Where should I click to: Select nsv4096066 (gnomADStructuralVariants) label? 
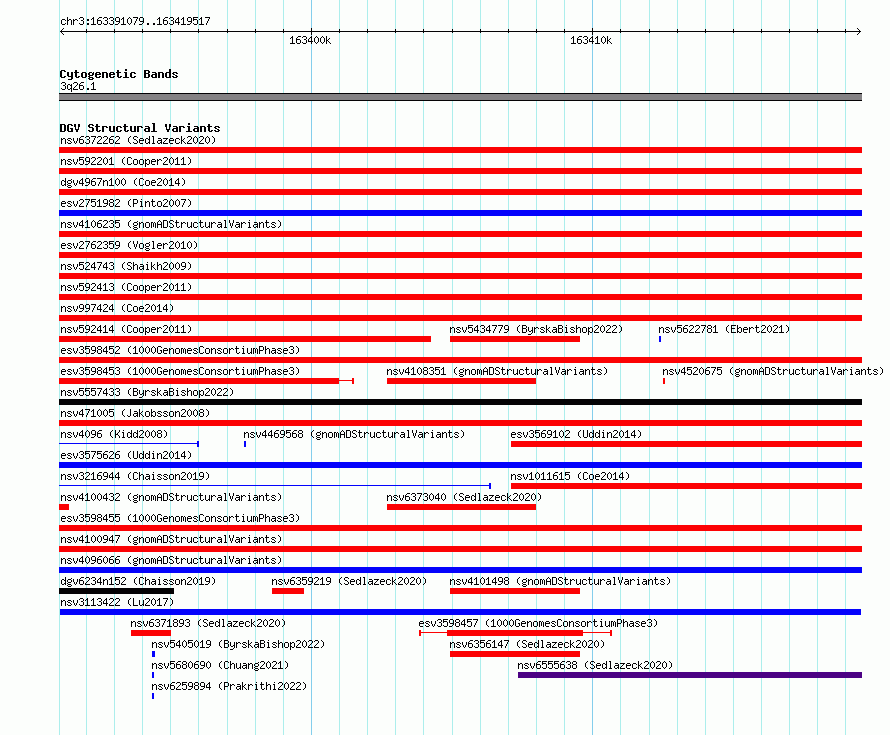pos(171,560)
